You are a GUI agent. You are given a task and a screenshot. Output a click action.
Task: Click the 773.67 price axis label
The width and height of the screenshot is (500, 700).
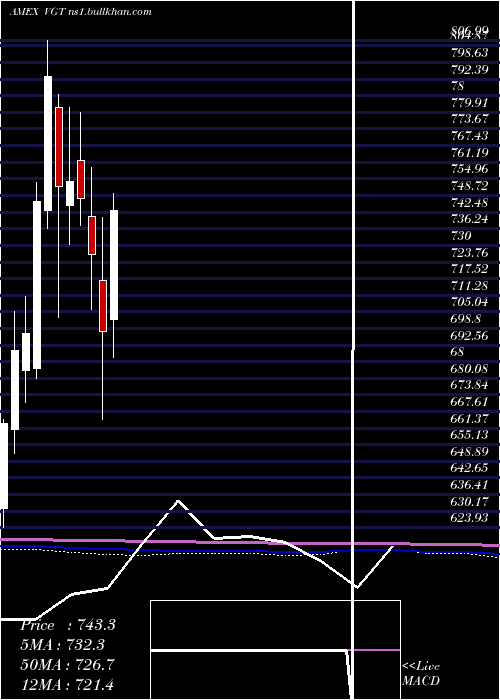pos(470,120)
